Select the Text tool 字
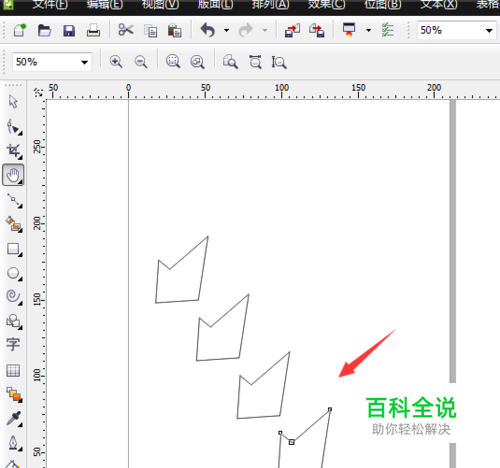The height and width of the screenshot is (468, 500). (x=13, y=344)
